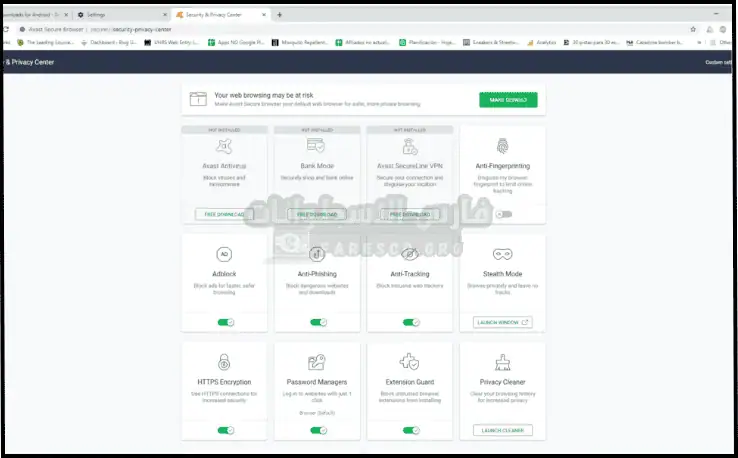Viewport: 738px width, 458px height.
Task: Open a new browser tab
Action: (279, 15)
